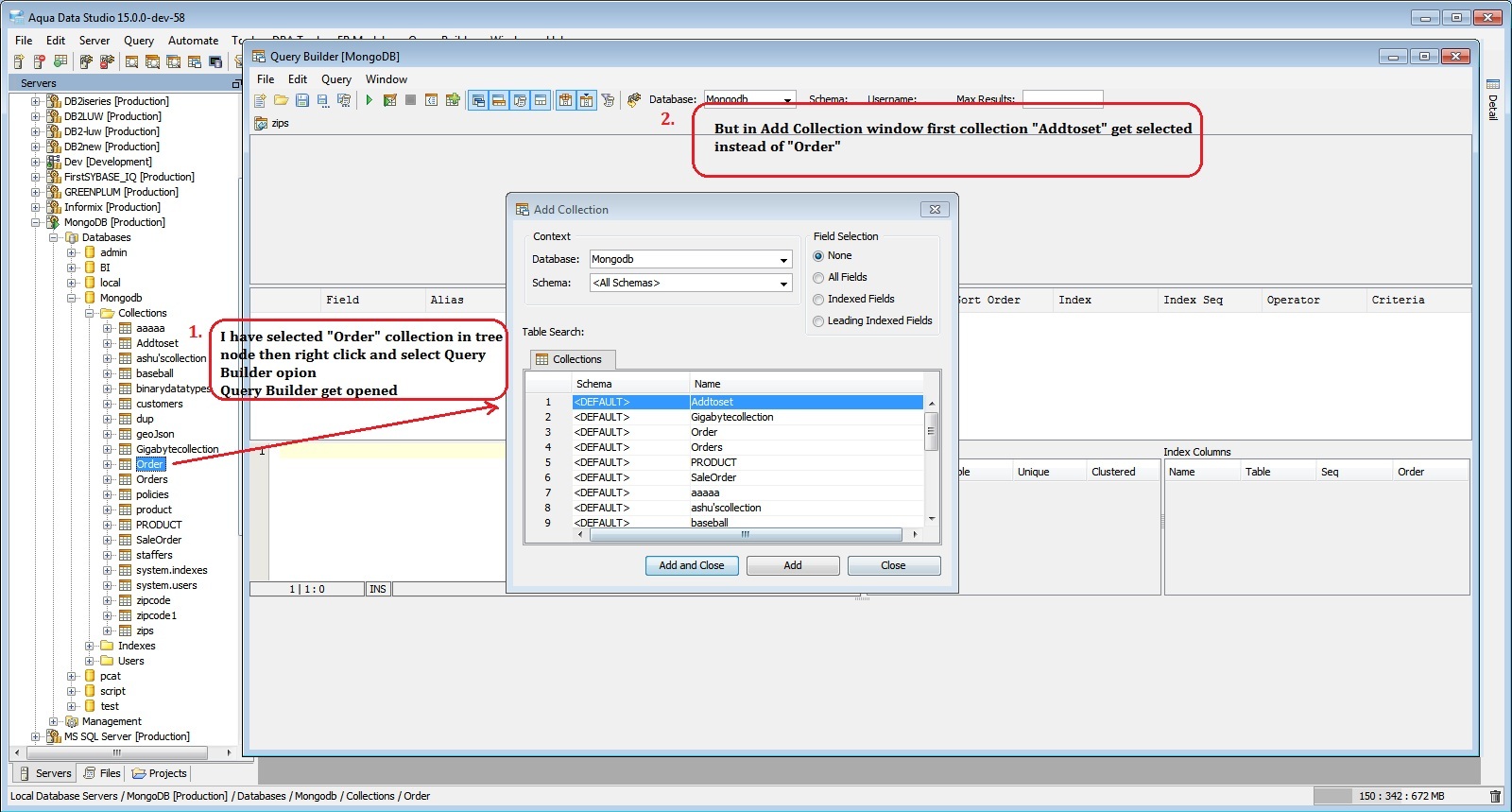Click the Save As floppy icon with dots
The height and width of the screenshot is (812, 1512).
(323, 99)
